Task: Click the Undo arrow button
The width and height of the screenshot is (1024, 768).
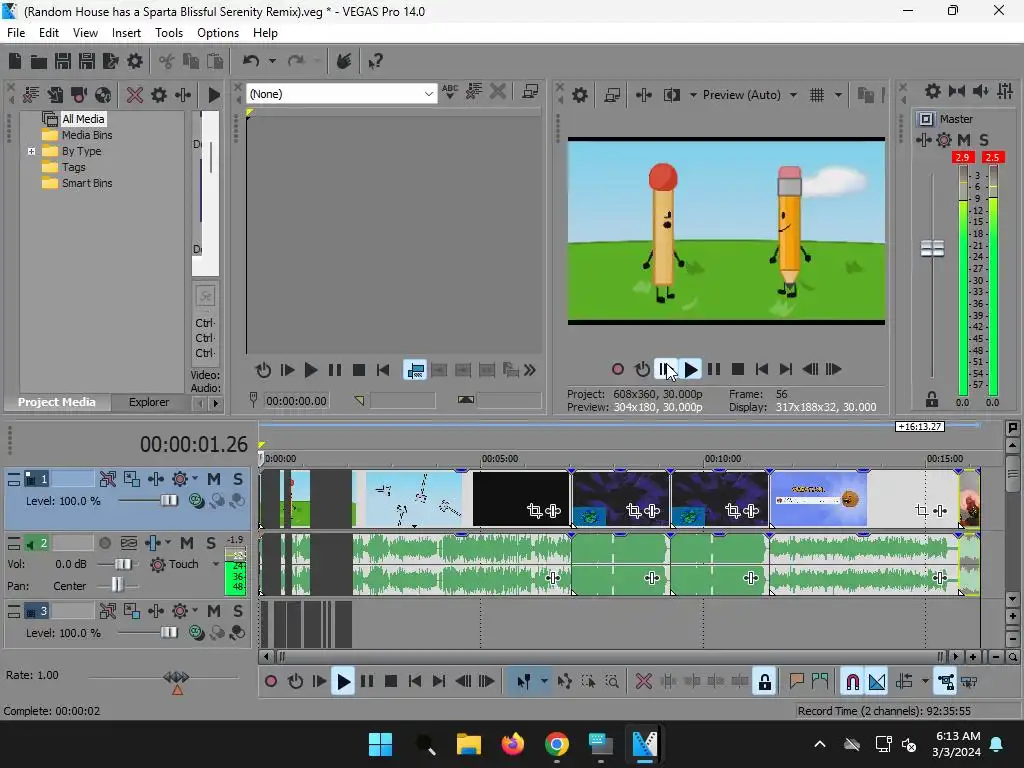Action: pos(251,61)
